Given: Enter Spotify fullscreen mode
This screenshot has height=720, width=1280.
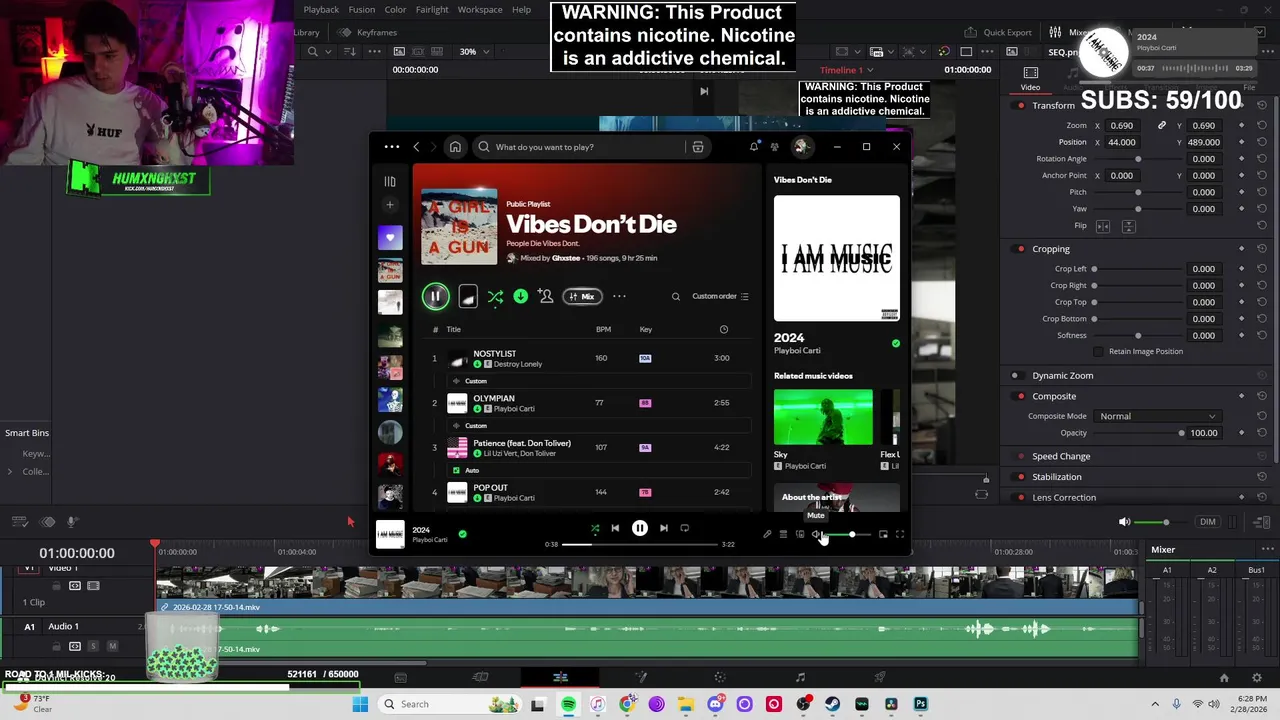Looking at the screenshot, I should (900, 535).
